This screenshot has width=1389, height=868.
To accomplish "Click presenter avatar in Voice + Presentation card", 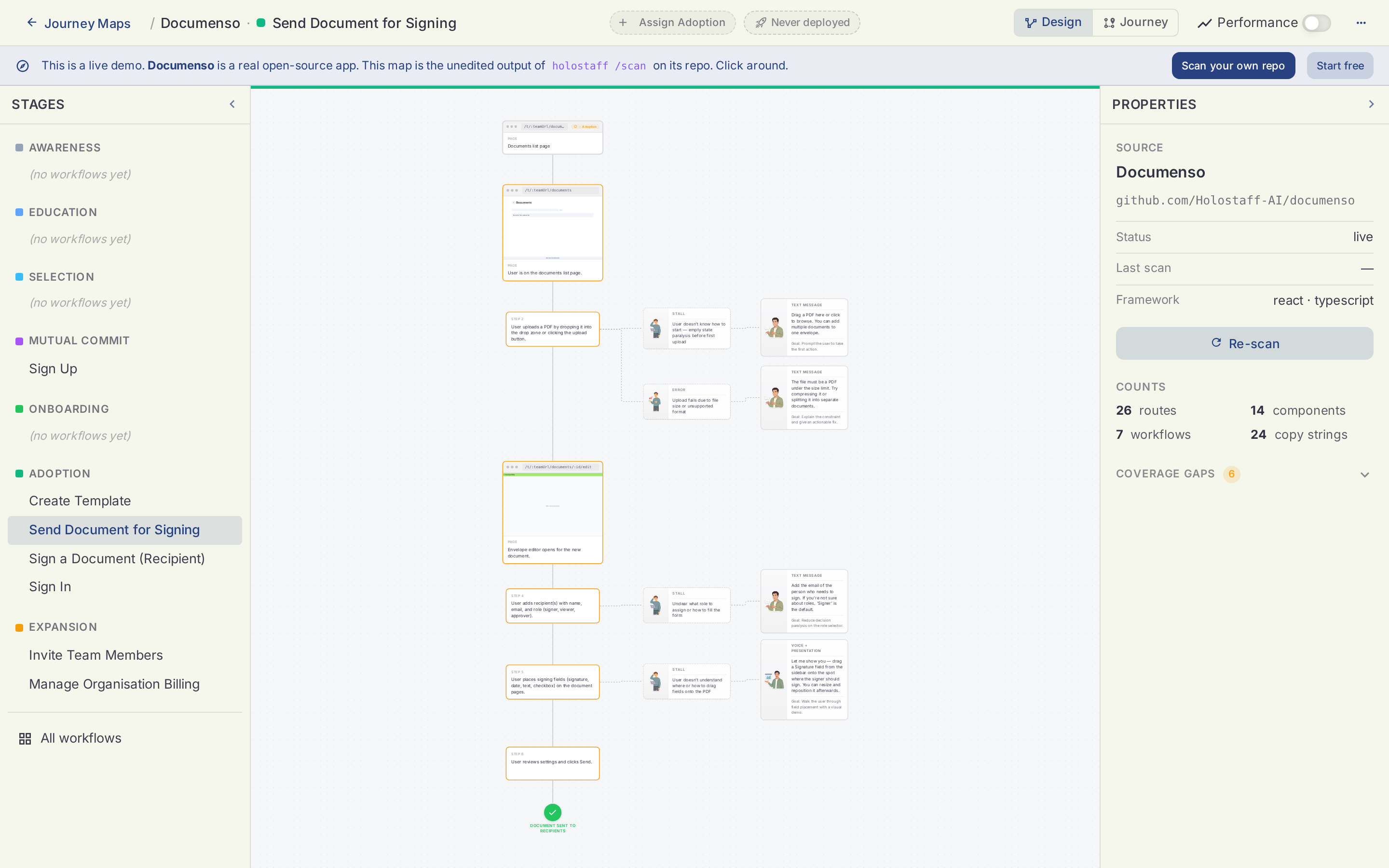I will pyautogui.click(x=775, y=680).
